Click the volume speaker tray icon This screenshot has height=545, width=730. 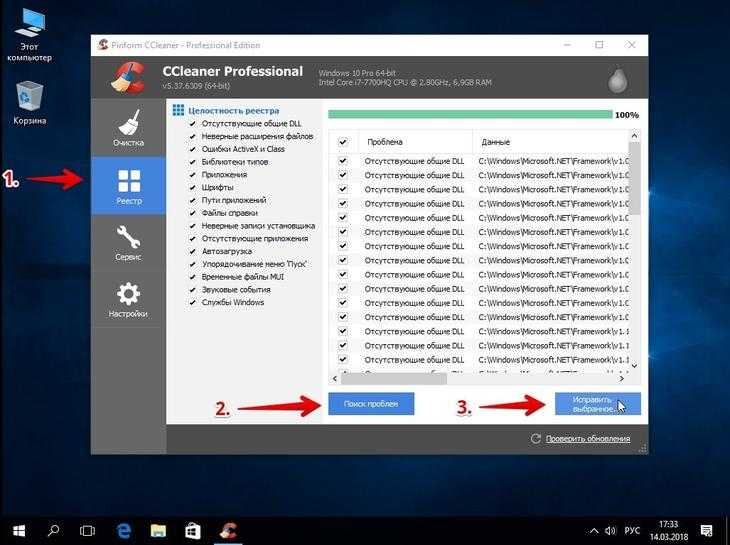[x=610, y=531]
